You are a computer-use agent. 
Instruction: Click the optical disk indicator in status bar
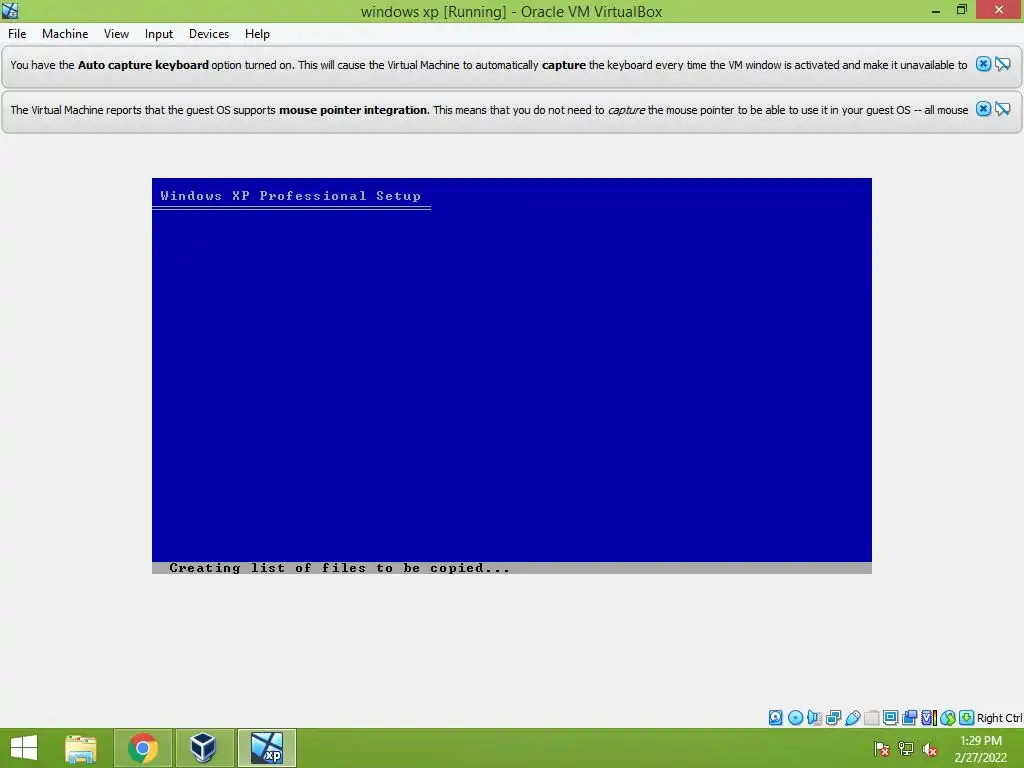795,718
